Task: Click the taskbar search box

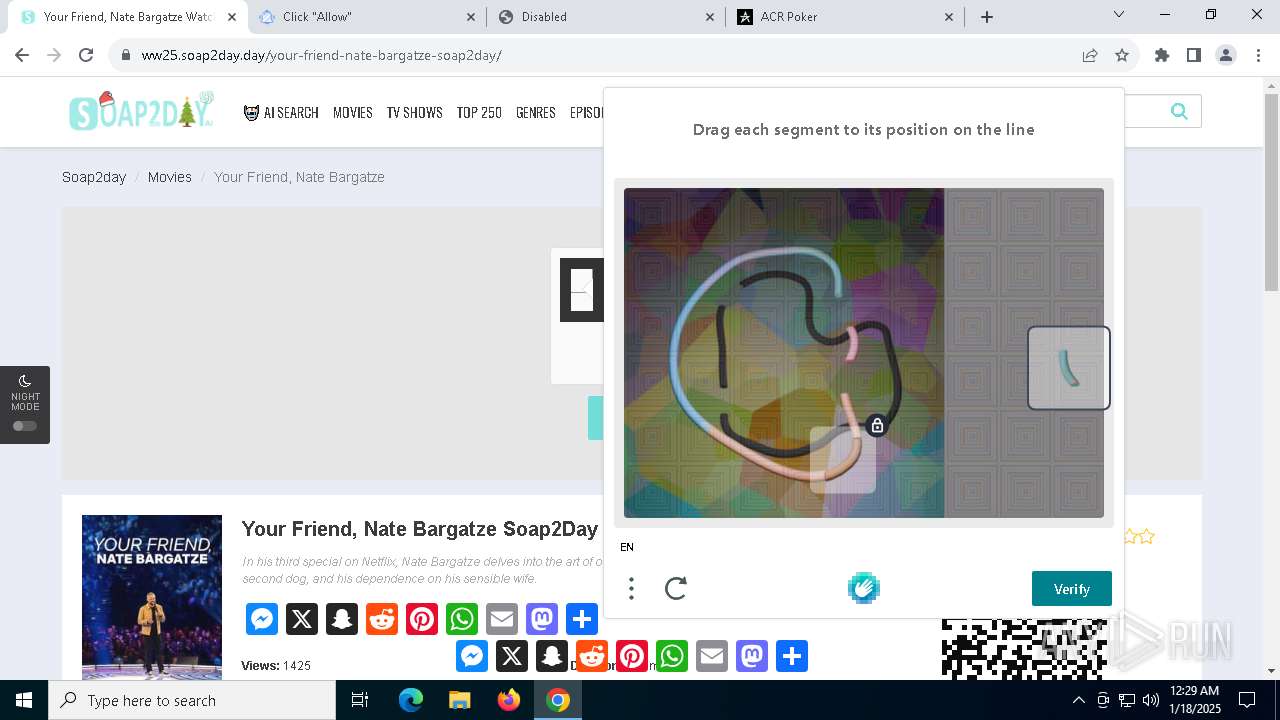Action: [x=192, y=700]
